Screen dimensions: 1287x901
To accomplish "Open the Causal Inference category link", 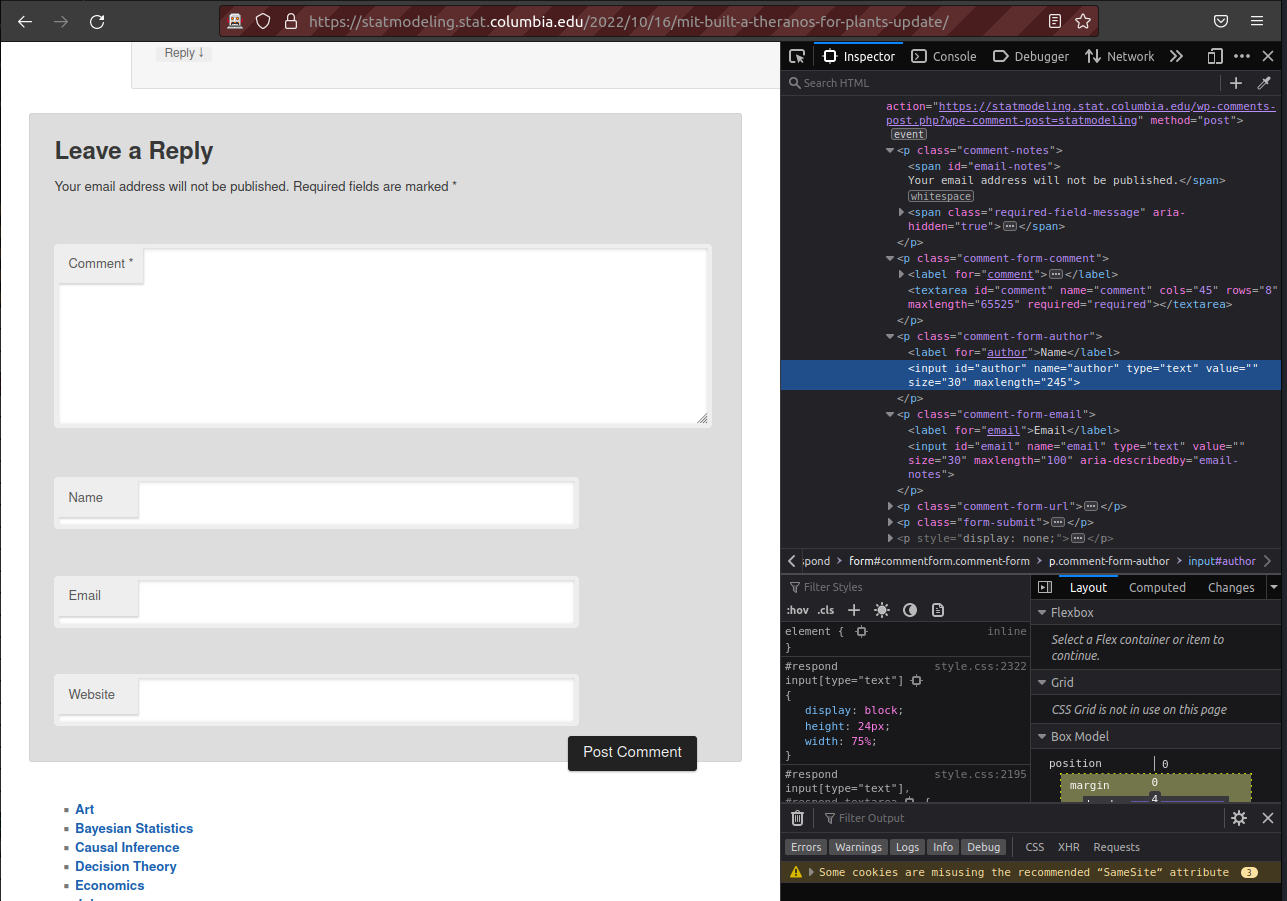I will [127, 848].
